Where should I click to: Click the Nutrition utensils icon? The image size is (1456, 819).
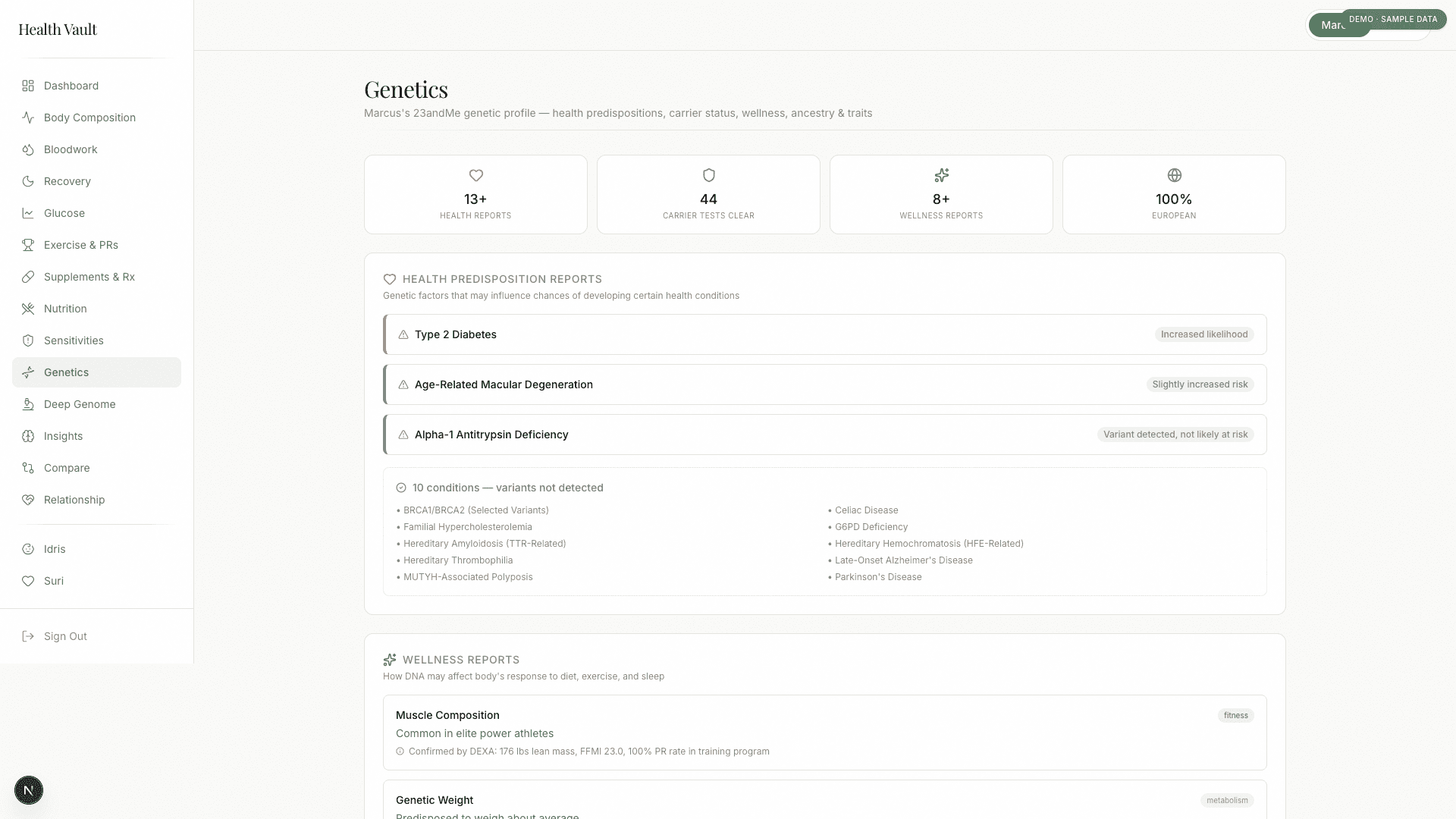tap(28, 309)
